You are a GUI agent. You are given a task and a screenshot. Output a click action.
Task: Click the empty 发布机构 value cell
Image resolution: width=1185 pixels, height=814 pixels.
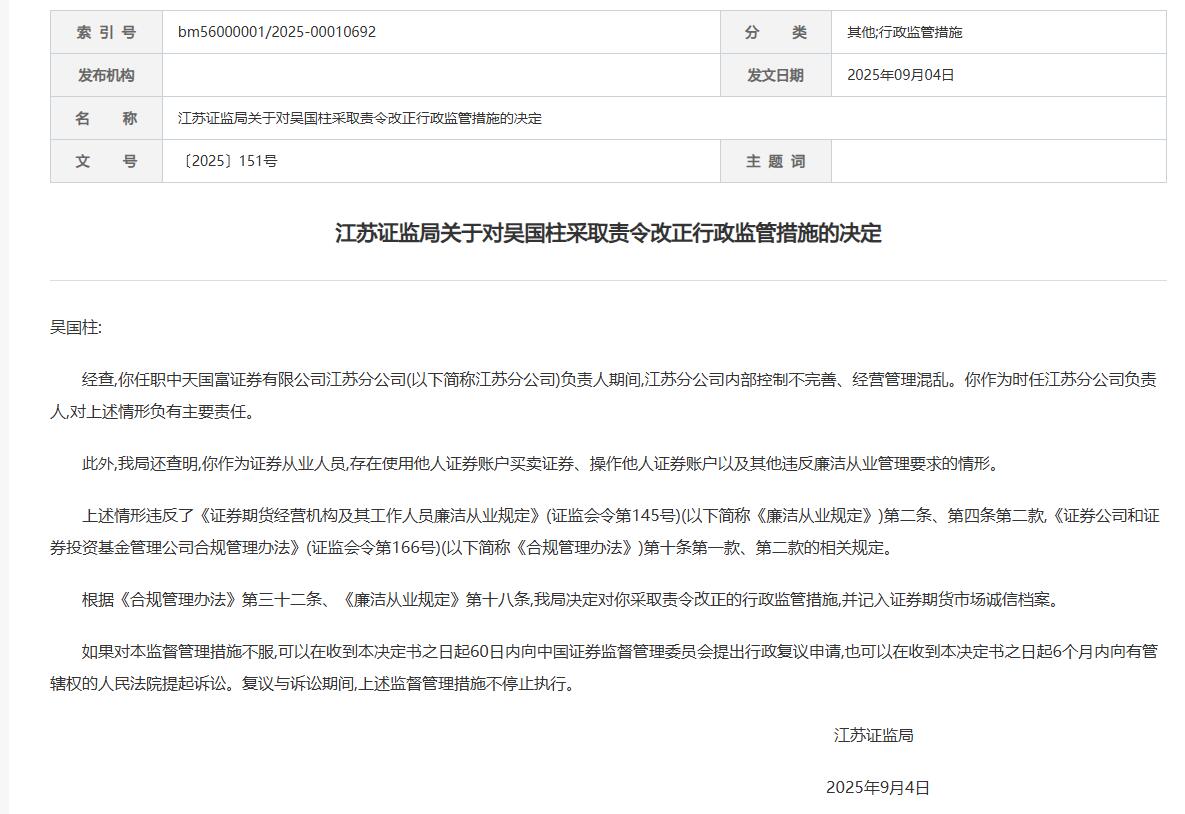coord(441,75)
